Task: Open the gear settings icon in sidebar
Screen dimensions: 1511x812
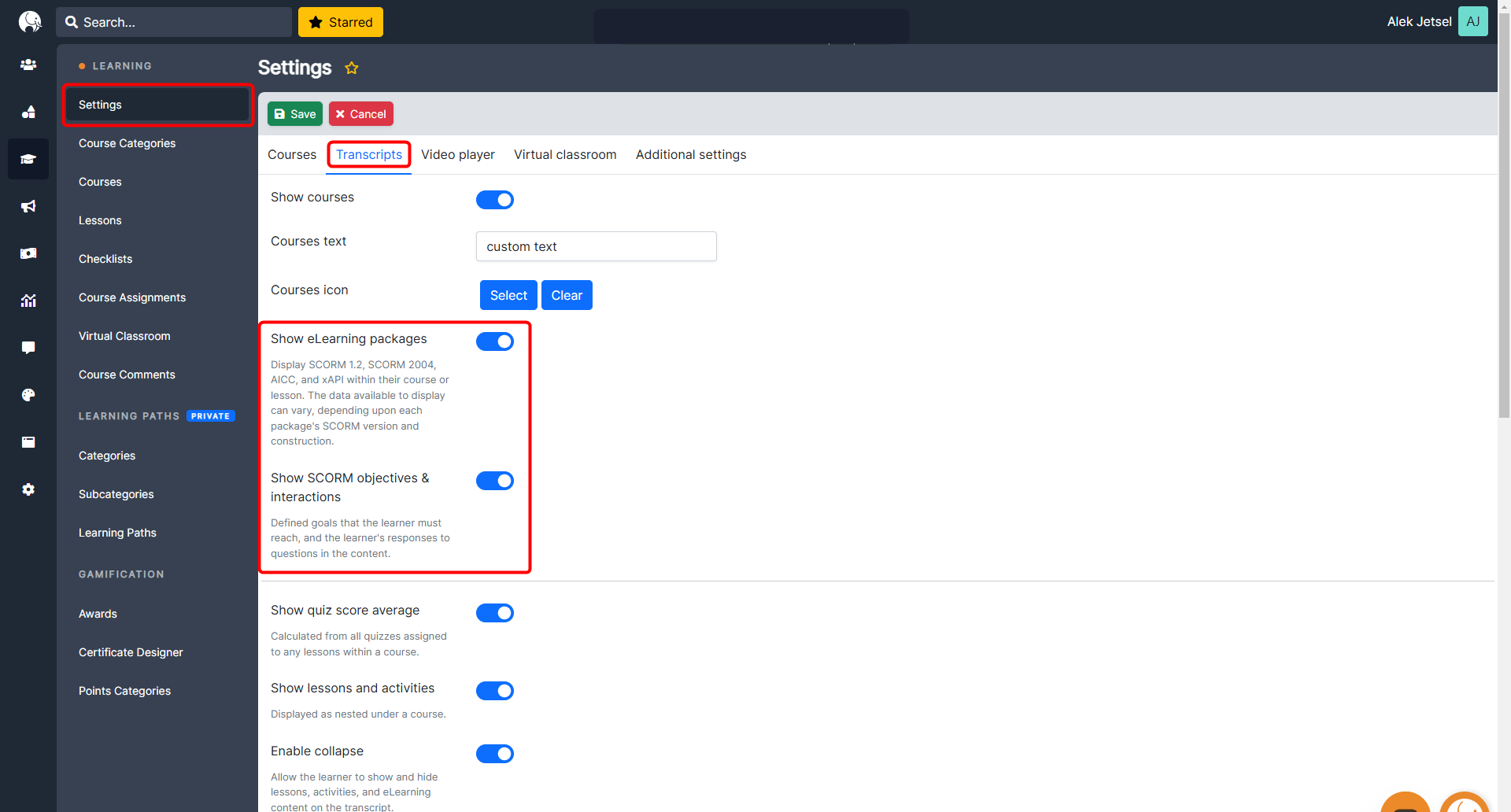Action: 28,489
